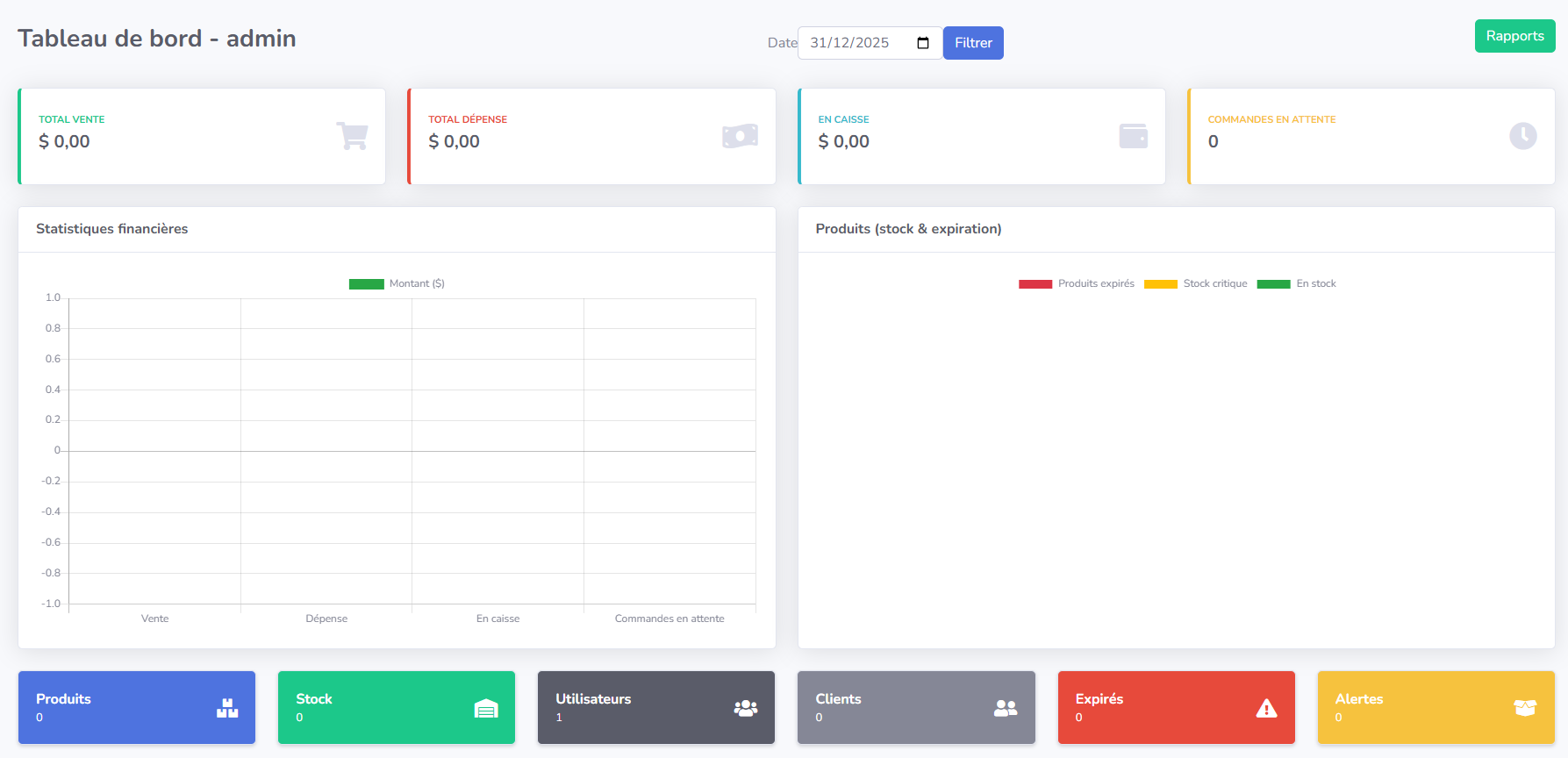Open the Expirés tile
Screen dimensions: 1568x758
1176,708
